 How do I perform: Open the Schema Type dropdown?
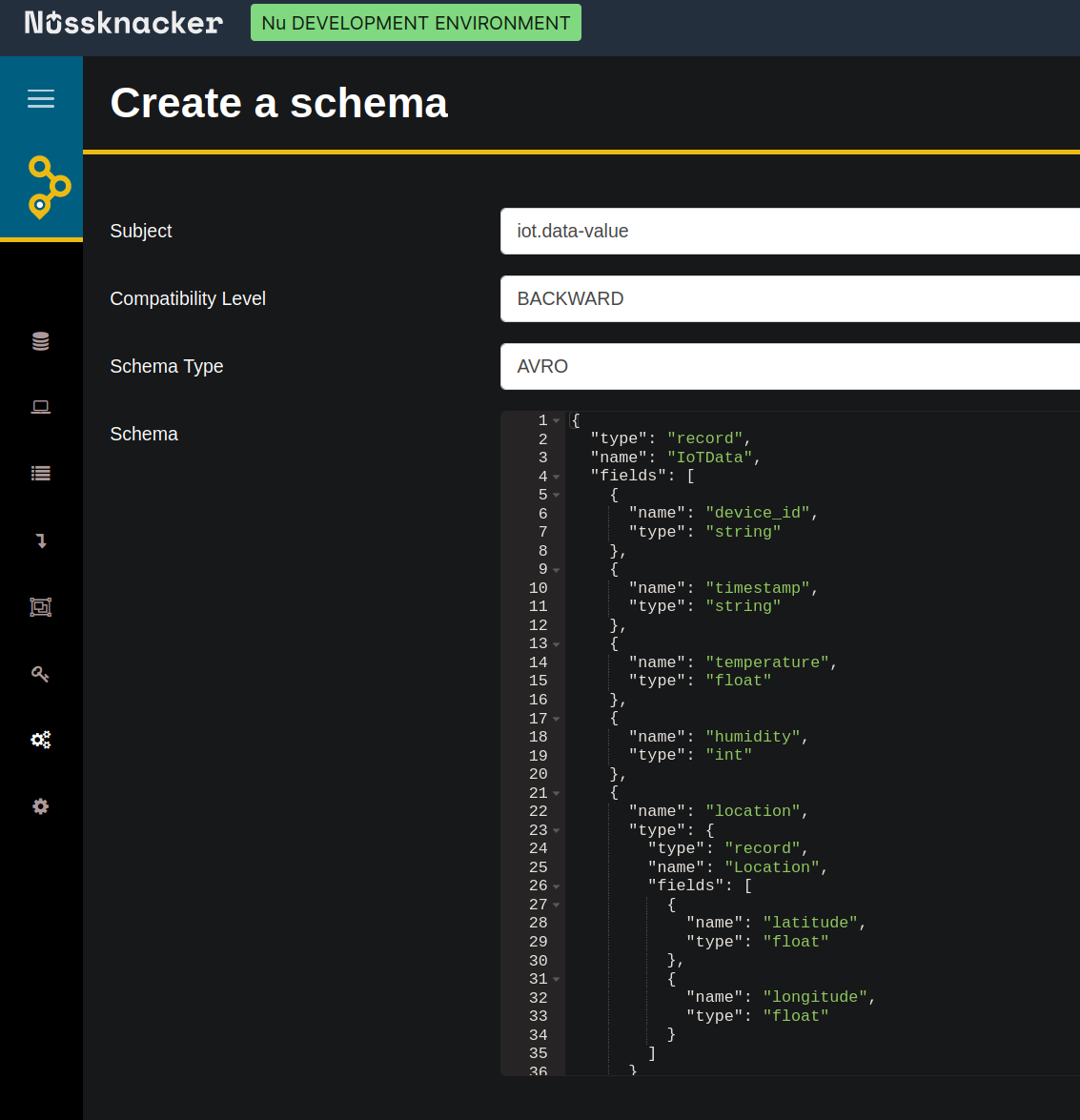tap(790, 366)
